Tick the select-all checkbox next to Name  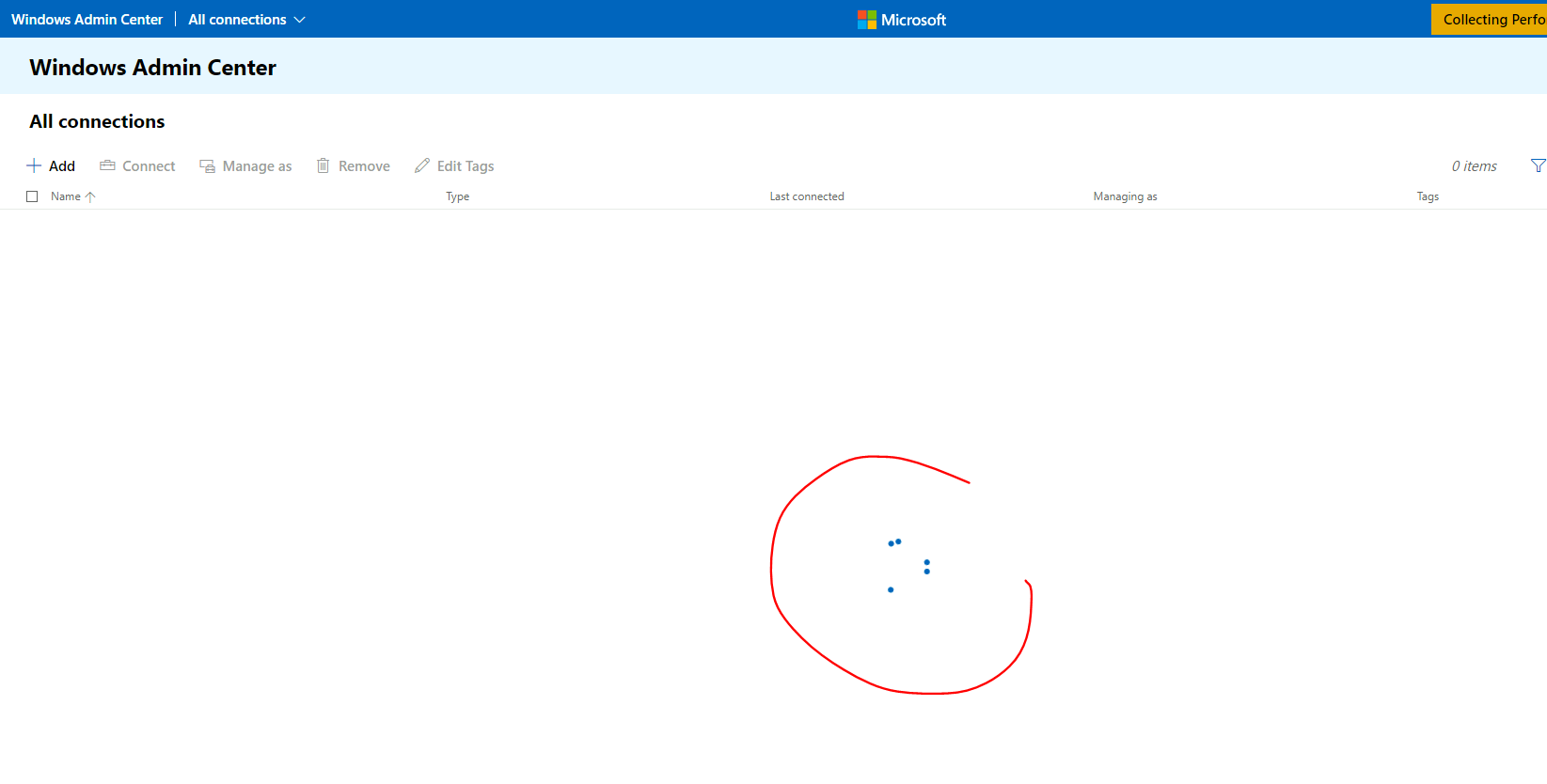coord(32,196)
